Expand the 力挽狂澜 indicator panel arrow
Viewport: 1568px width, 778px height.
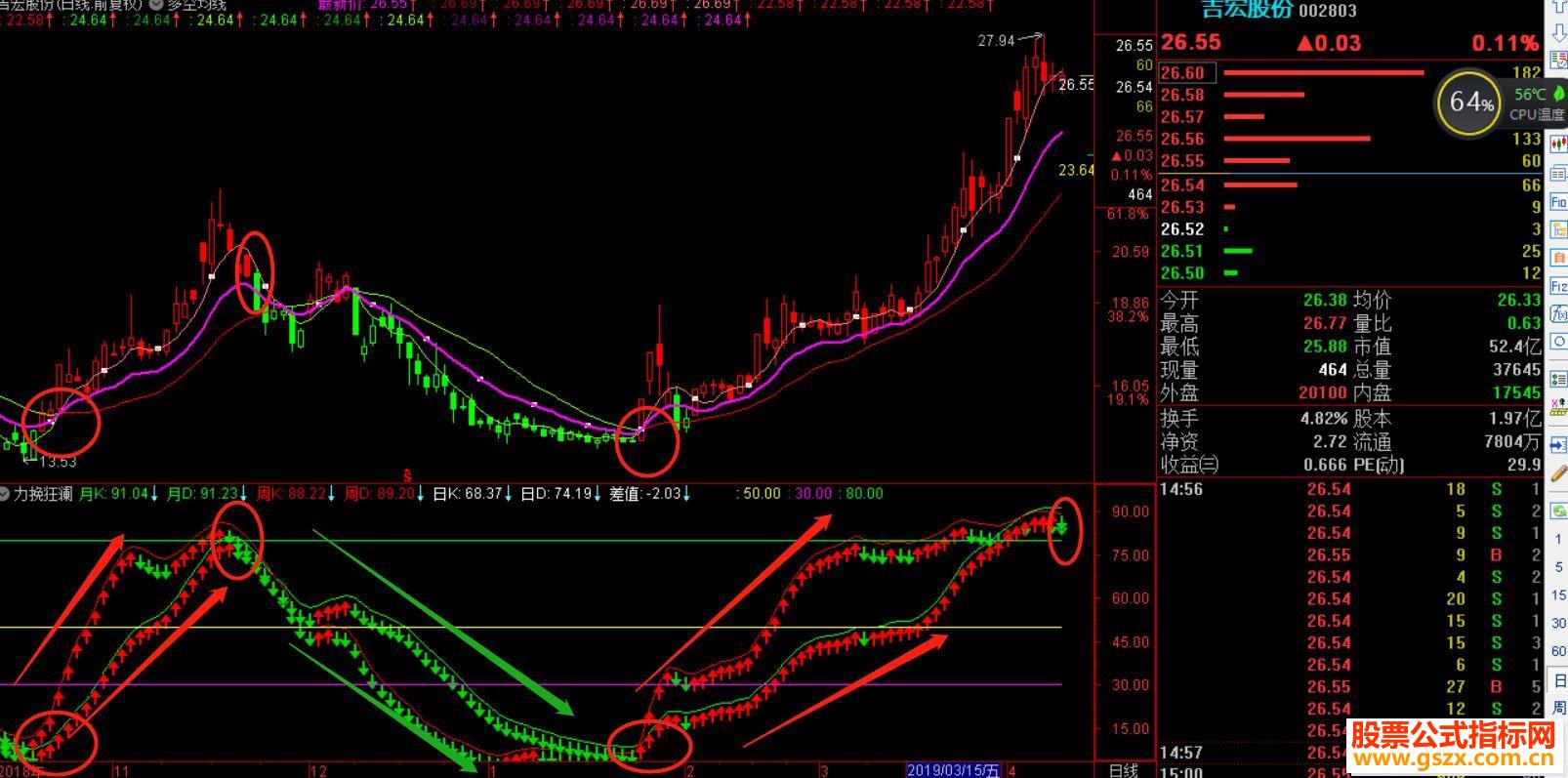click(x=6, y=494)
